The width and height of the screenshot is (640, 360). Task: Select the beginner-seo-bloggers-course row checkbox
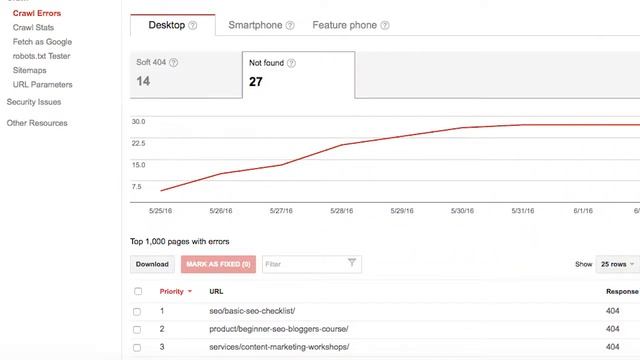click(137, 329)
